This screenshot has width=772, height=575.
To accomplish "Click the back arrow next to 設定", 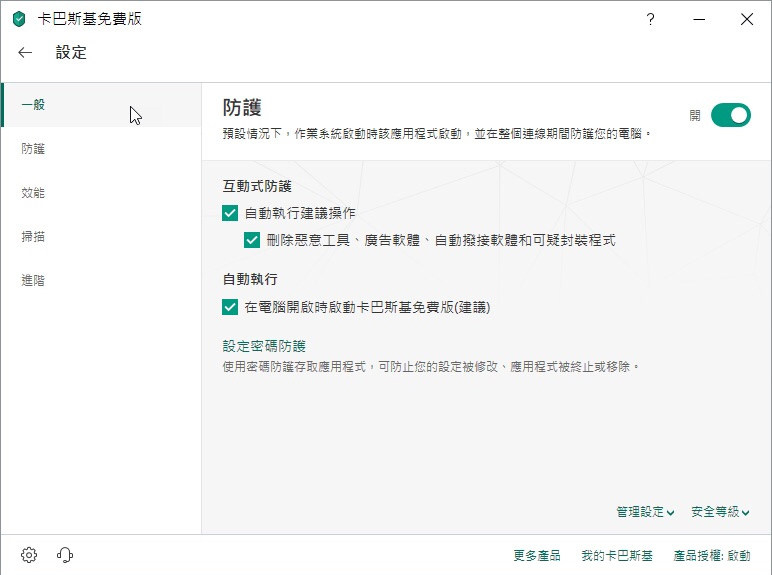I will (x=25, y=53).
